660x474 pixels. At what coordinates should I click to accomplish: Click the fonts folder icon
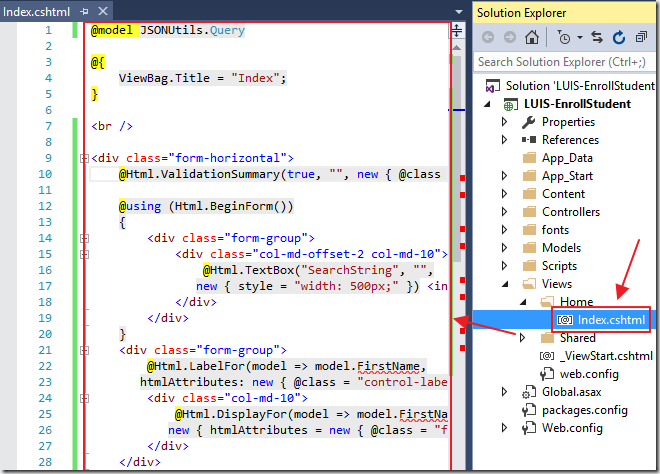coord(529,230)
